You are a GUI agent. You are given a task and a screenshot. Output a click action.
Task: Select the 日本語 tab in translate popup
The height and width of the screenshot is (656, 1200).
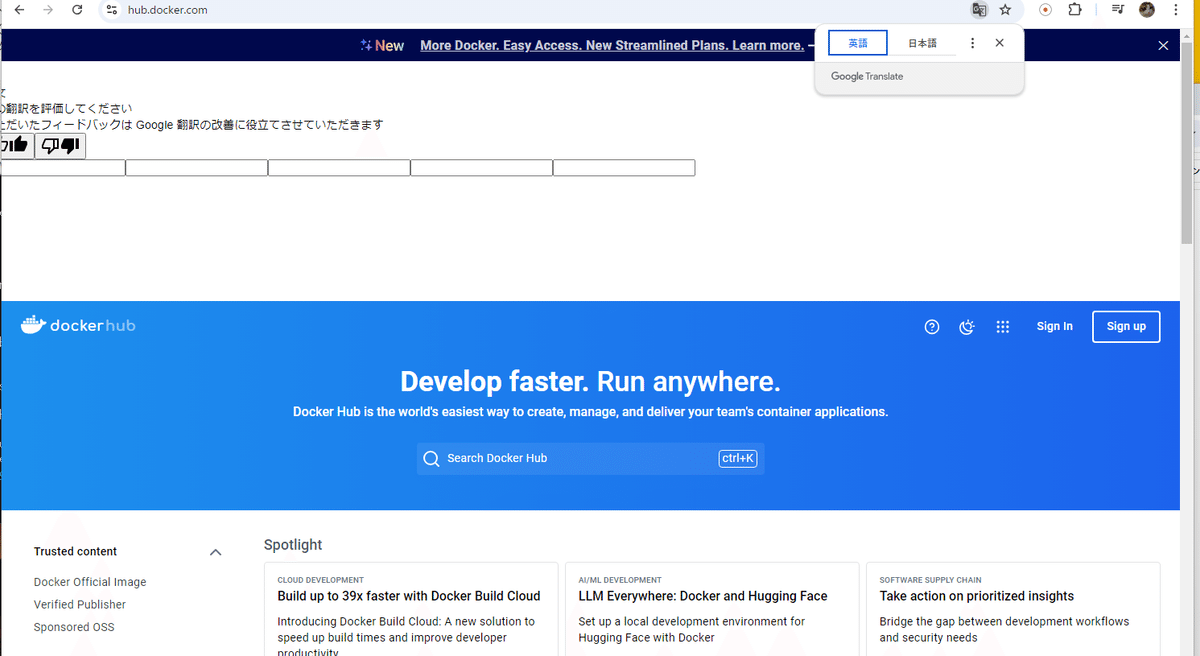click(922, 43)
